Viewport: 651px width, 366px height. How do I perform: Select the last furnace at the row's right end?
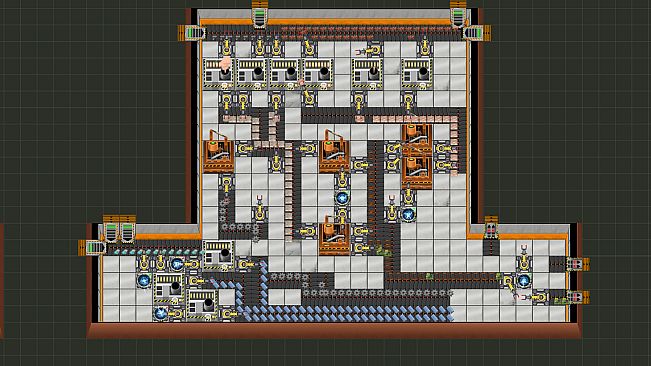(417, 74)
